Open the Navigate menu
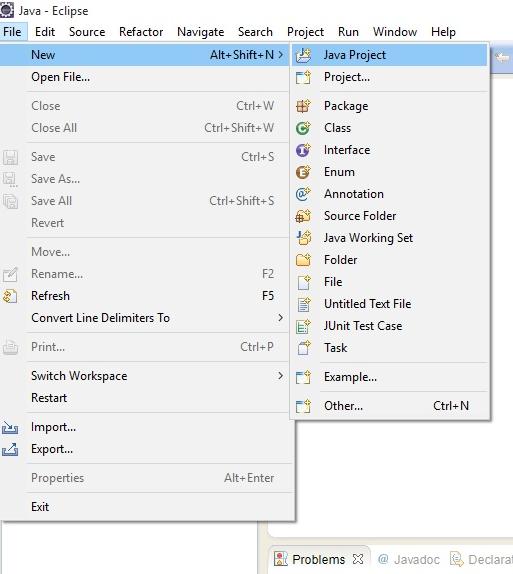This screenshot has width=513, height=574. (201, 32)
